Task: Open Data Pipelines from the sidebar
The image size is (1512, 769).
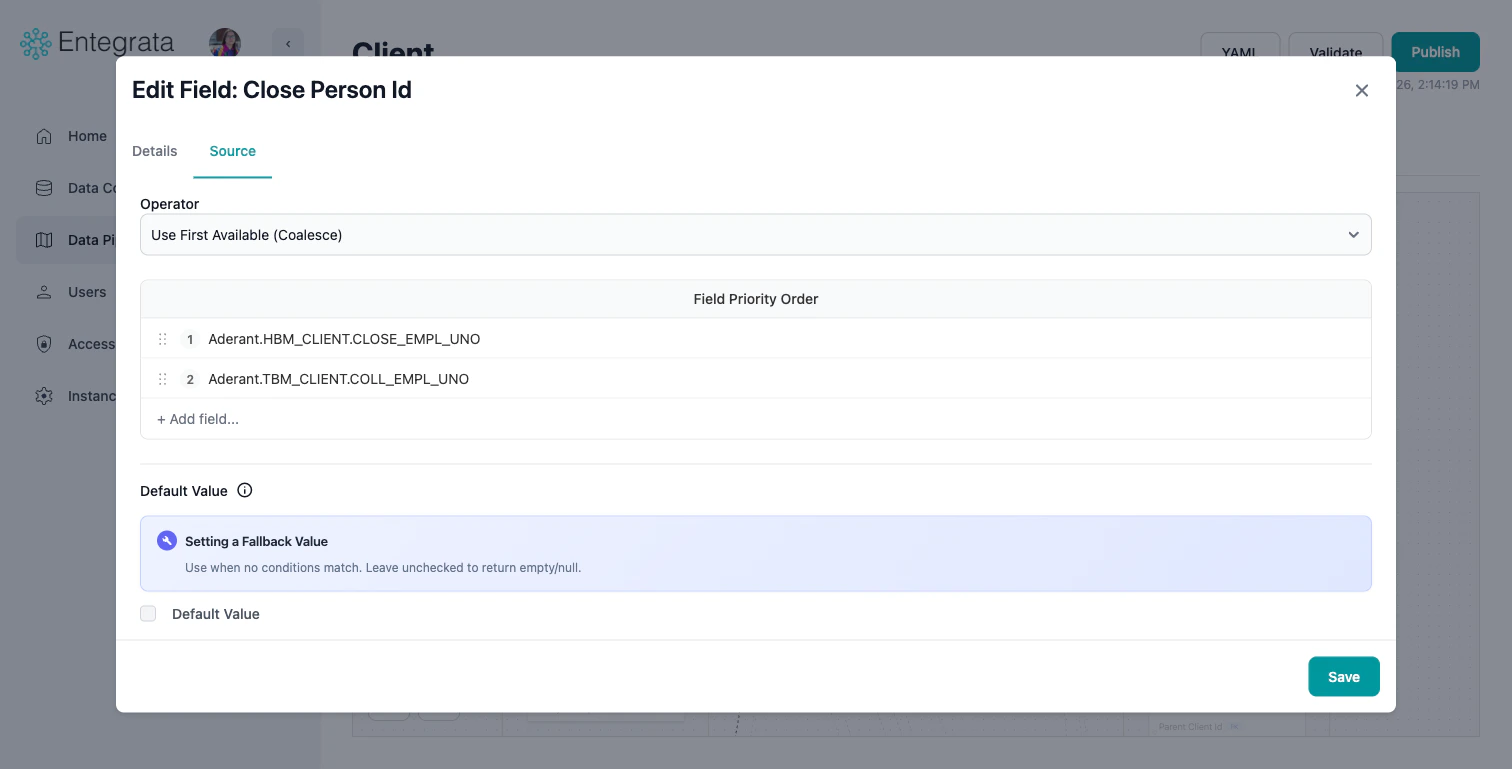Action: (44, 240)
